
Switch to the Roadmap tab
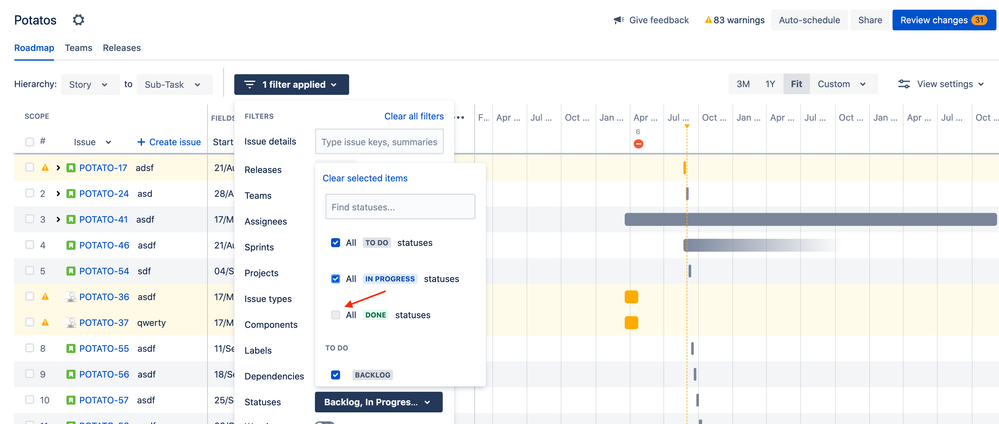[x=34, y=48]
